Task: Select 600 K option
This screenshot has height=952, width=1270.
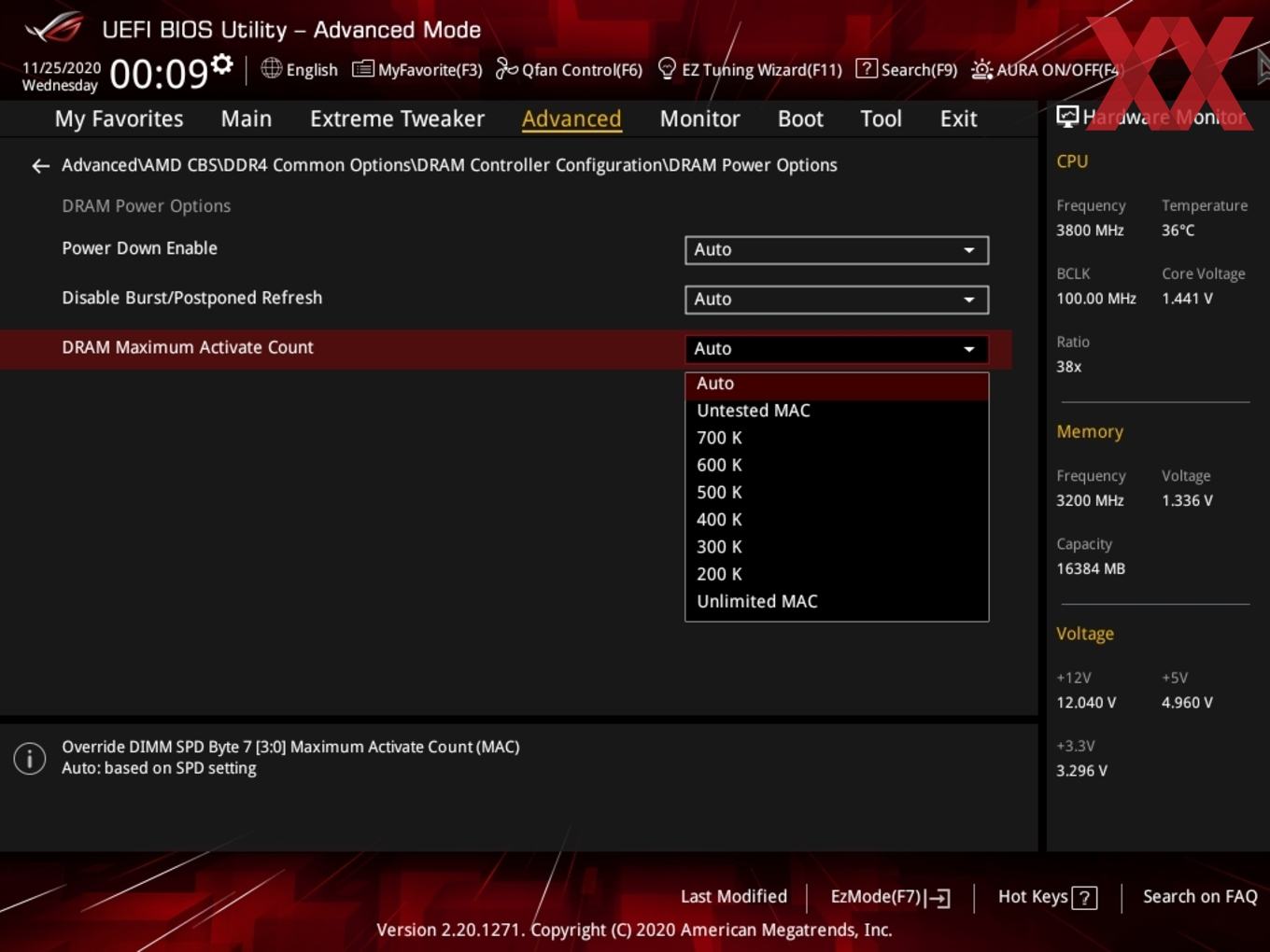Action: coord(837,465)
